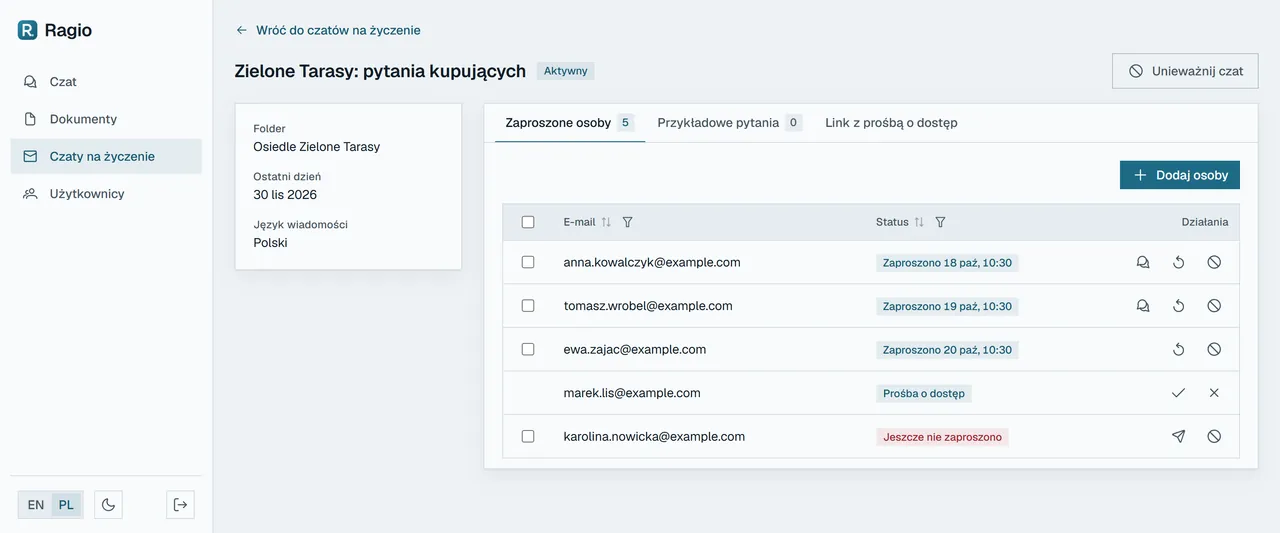The width and height of the screenshot is (1280, 533).
Task: Click the Działania column header
Action: [x=1205, y=222]
